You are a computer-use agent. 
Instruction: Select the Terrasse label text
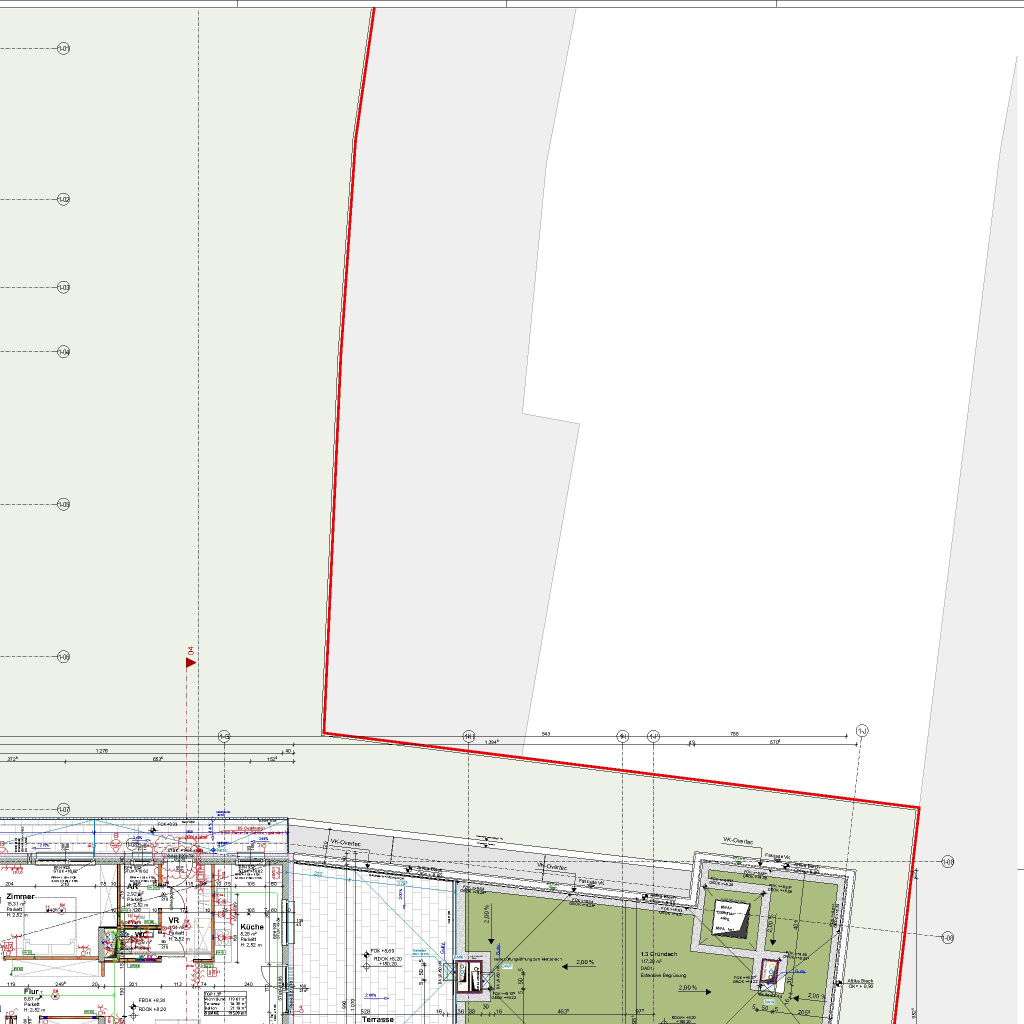click(378, 1019)
